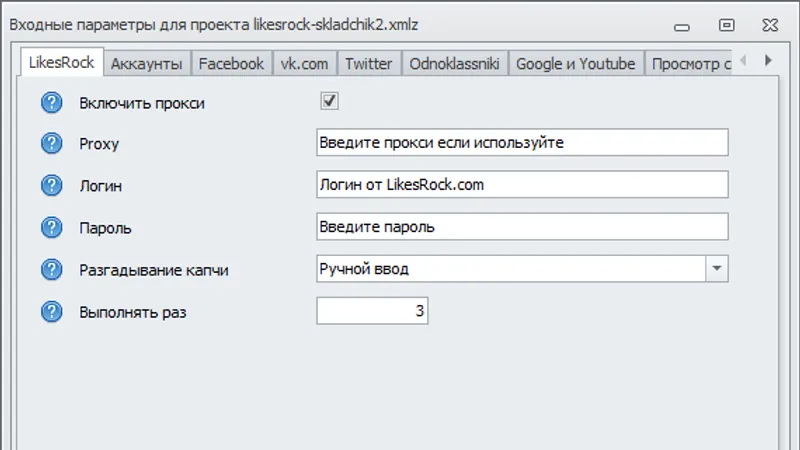Viewport: 800px width, 450px height.
Task: Maximize the project parameters window
Action: click(727, 25)
